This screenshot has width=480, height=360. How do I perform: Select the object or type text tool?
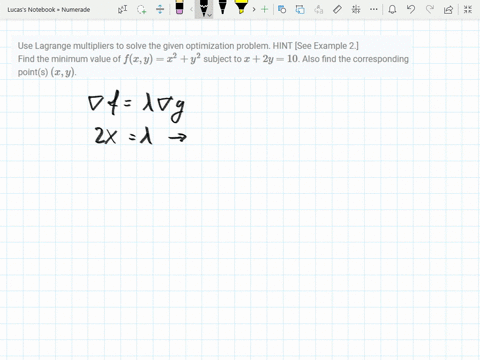[123, 9]
